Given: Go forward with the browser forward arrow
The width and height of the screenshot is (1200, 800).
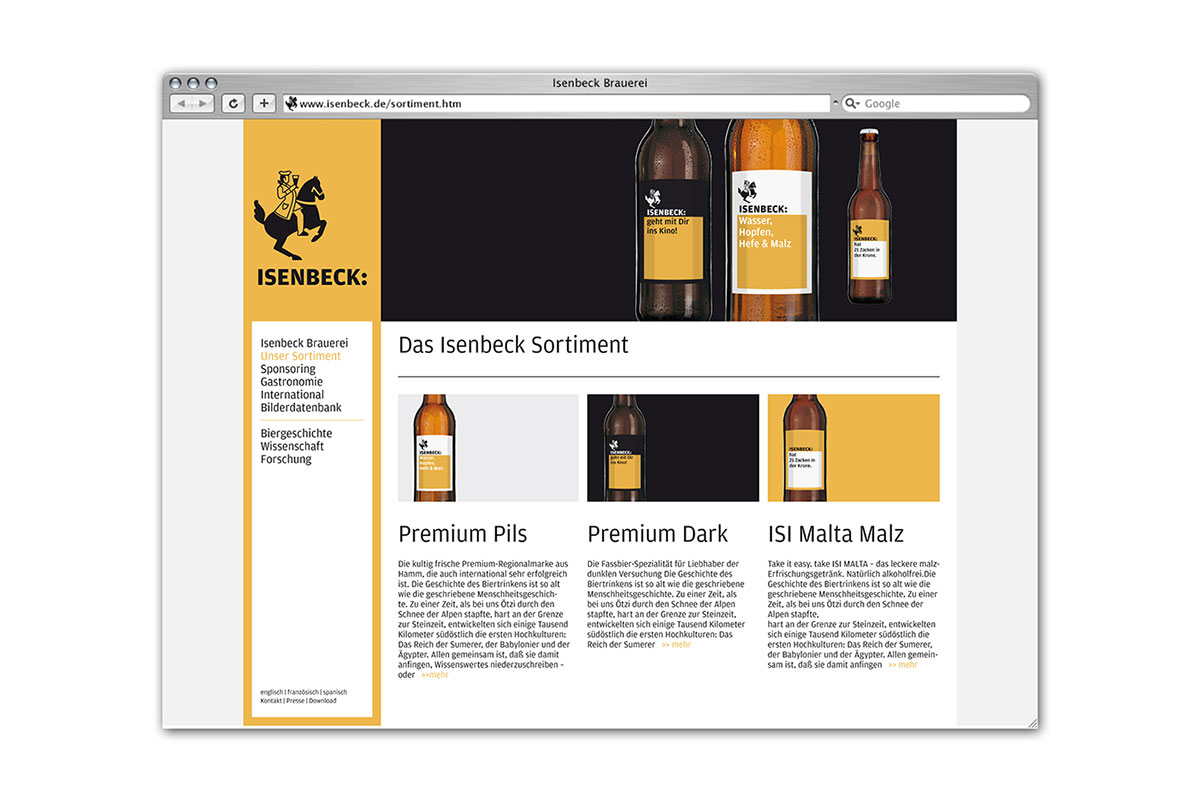Looking at the screenshot, I should point(203,103).
